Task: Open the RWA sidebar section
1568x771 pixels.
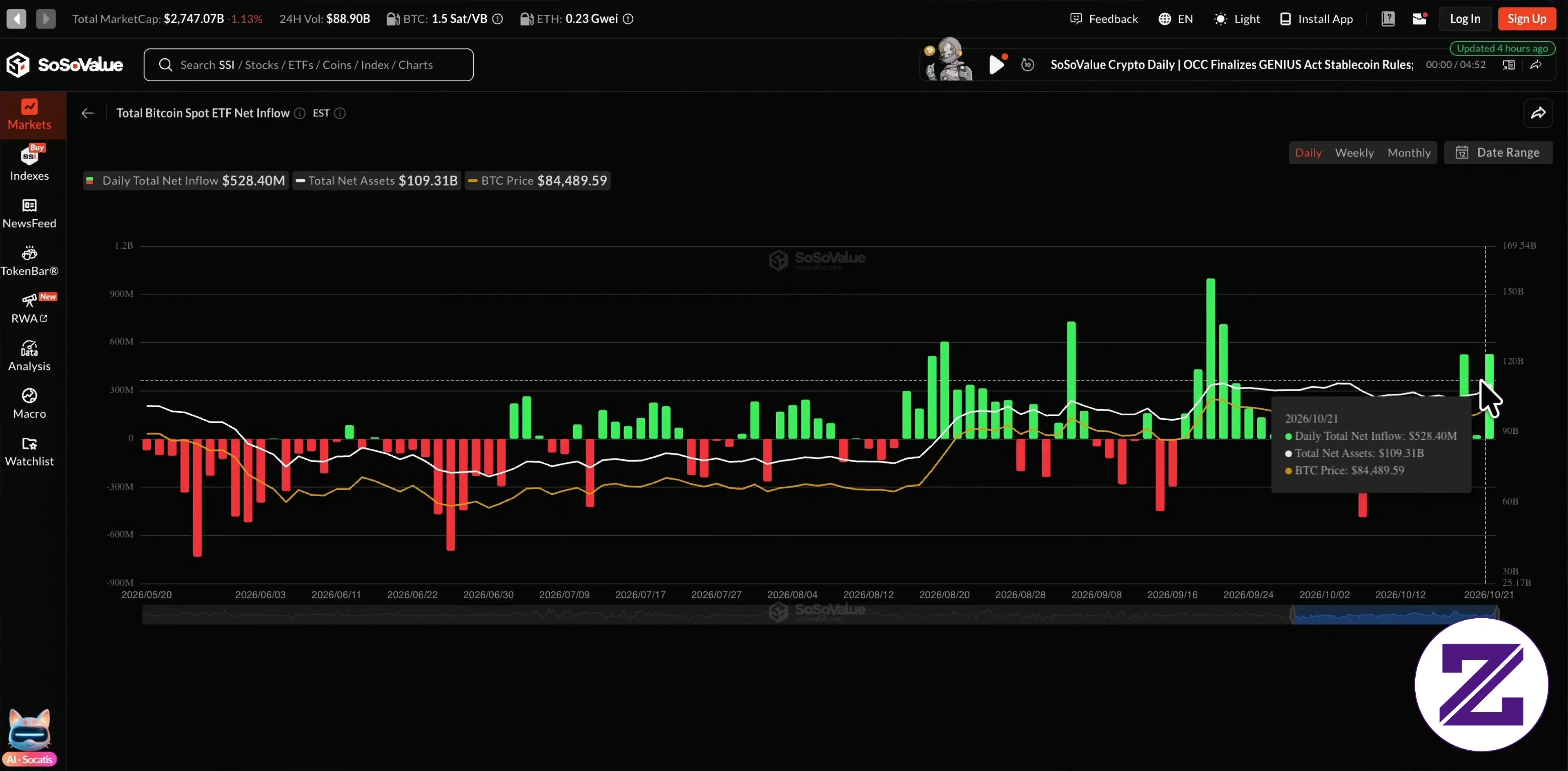Action: click(29, 308)
